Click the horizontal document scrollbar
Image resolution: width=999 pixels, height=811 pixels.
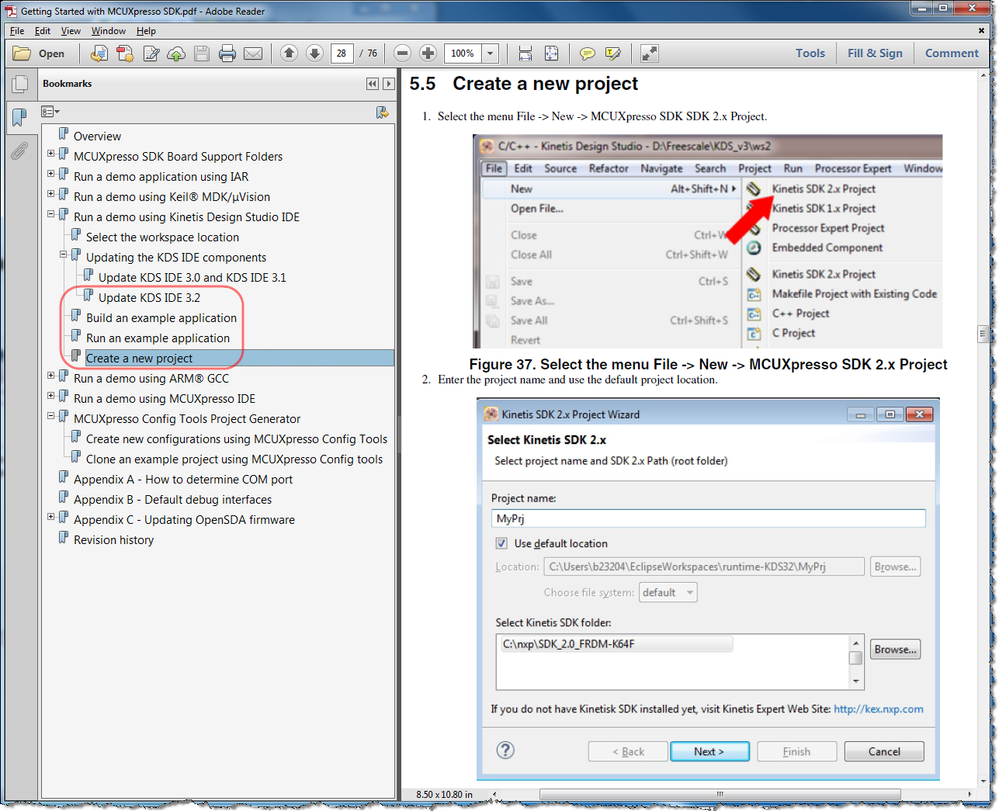pos(719,794)
